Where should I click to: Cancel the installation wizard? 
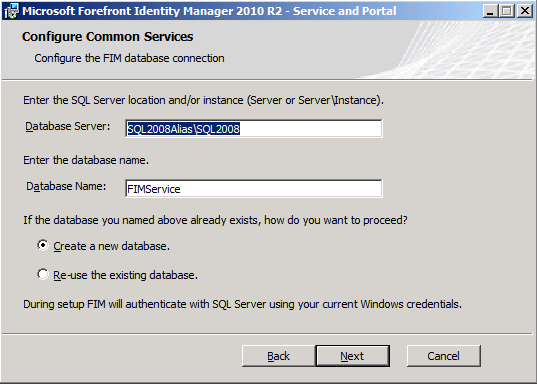[444, 356]
